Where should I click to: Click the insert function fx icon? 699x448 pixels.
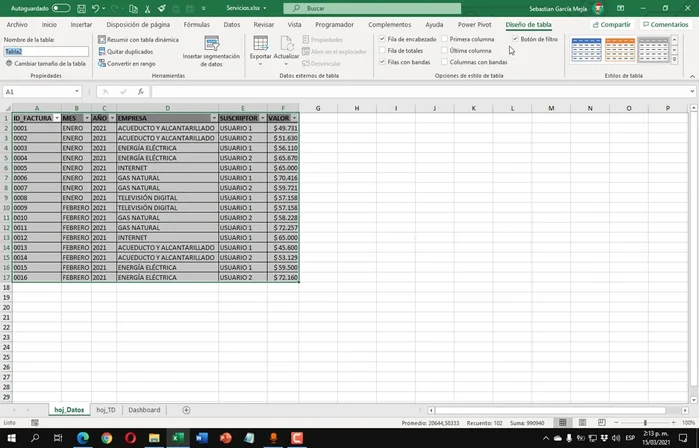(x=140, y=91)
